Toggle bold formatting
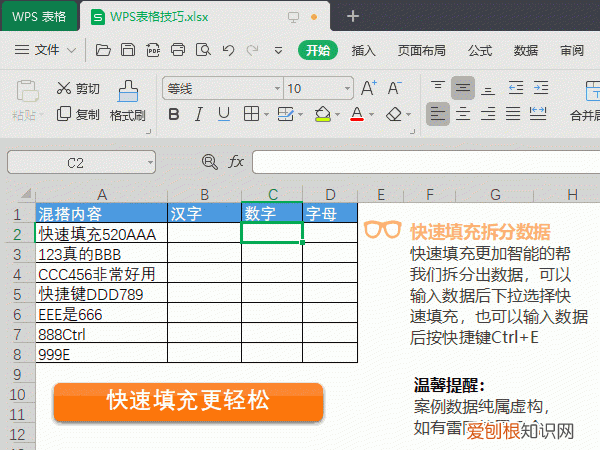This screenshot has width=600, height=450. pyautogui.click(x=174, y=114)
